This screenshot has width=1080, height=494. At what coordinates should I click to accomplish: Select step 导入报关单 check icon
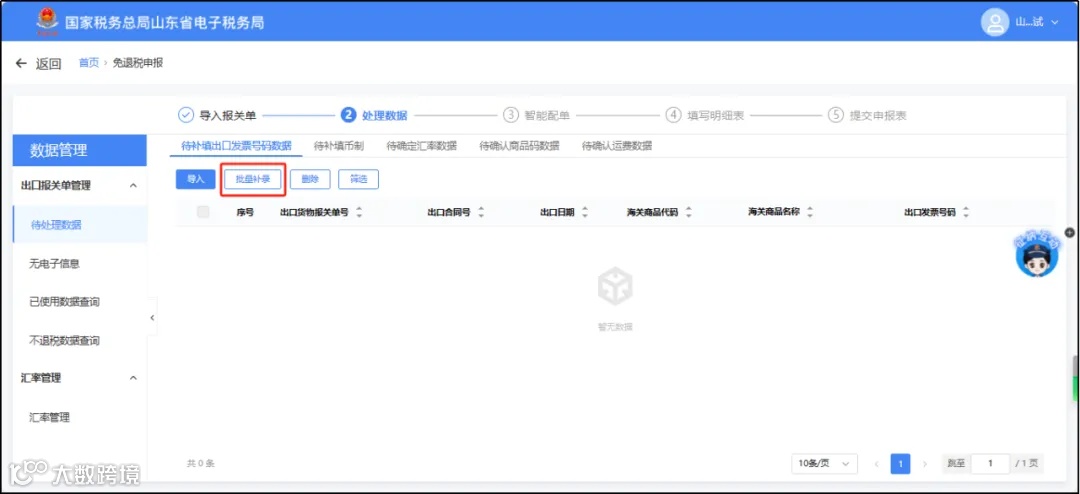coord(185,115)
